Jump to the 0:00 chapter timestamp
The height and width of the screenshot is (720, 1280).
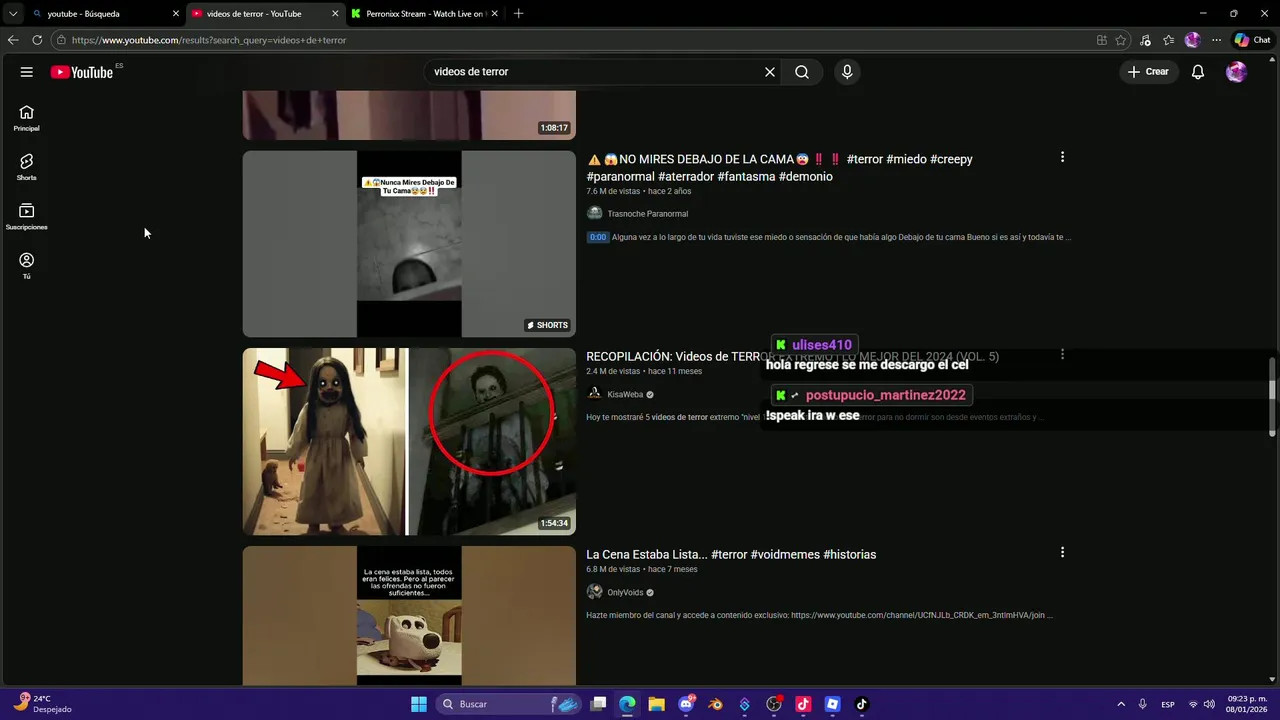tap(597, 237)
